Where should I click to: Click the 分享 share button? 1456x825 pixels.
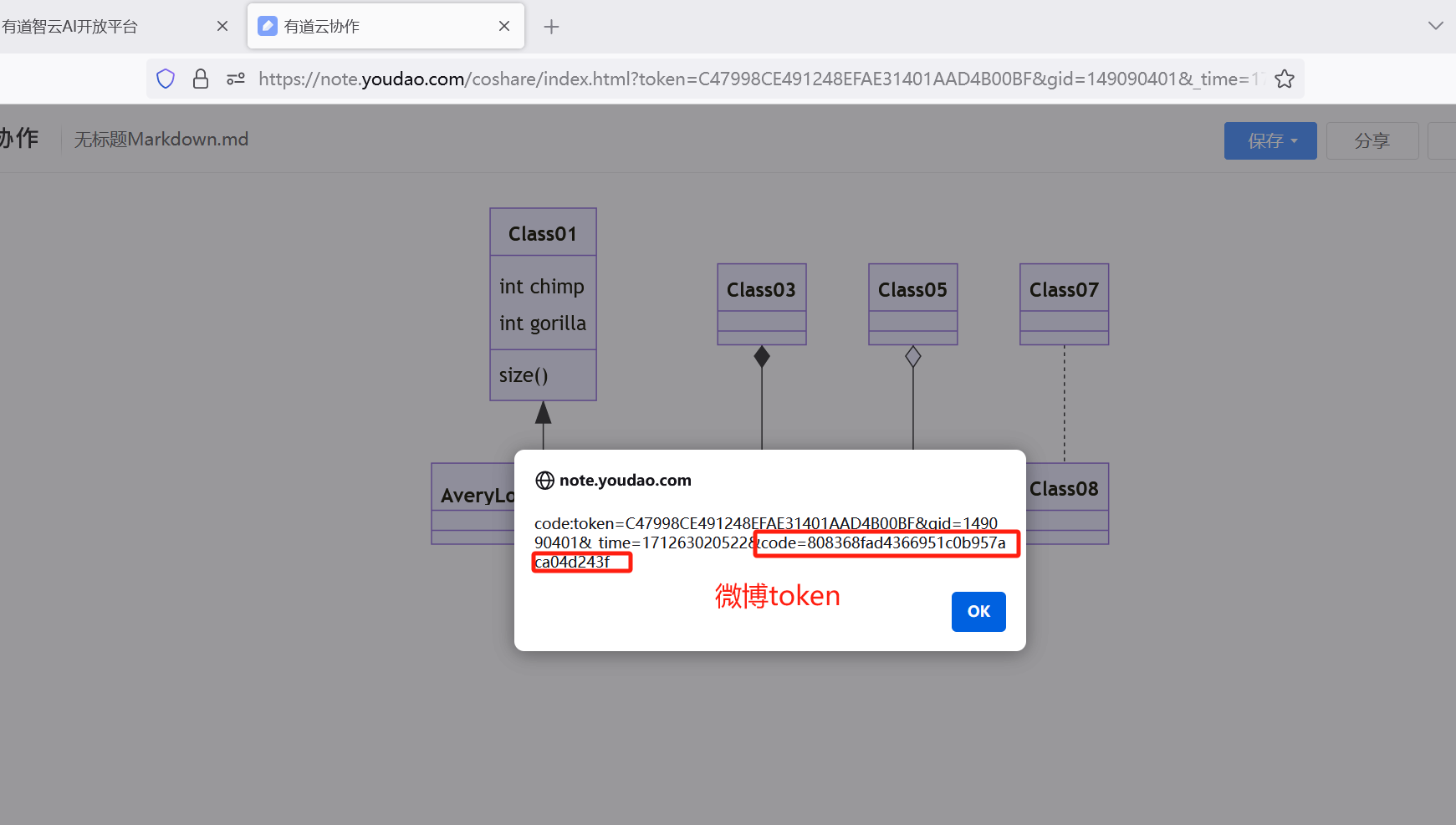coord(1372,140)
